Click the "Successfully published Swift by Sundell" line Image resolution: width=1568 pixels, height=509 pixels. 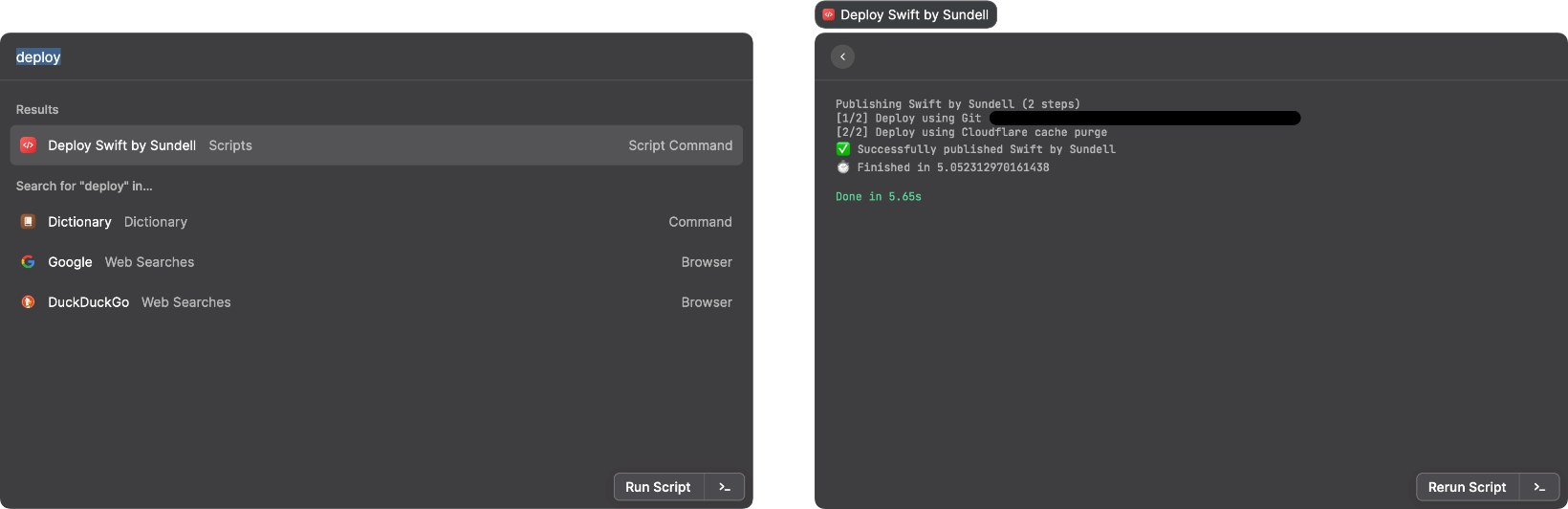point(987,149)
